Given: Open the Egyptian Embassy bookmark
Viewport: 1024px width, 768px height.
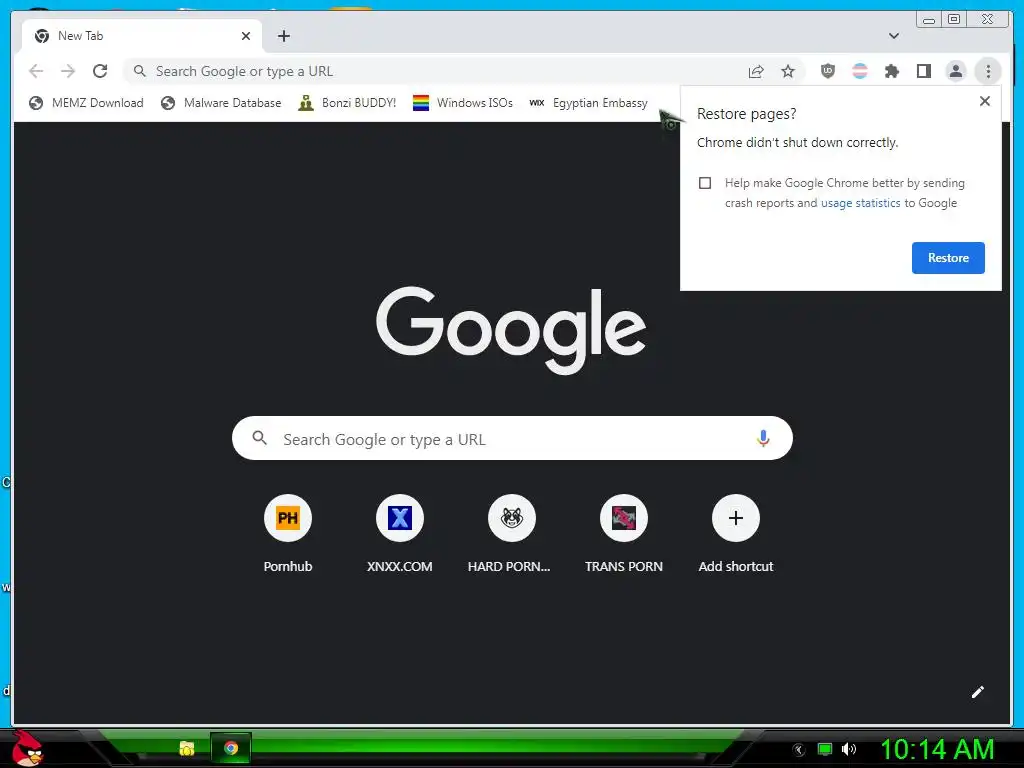Looking at the screenshot, I should tap(588, 103).
